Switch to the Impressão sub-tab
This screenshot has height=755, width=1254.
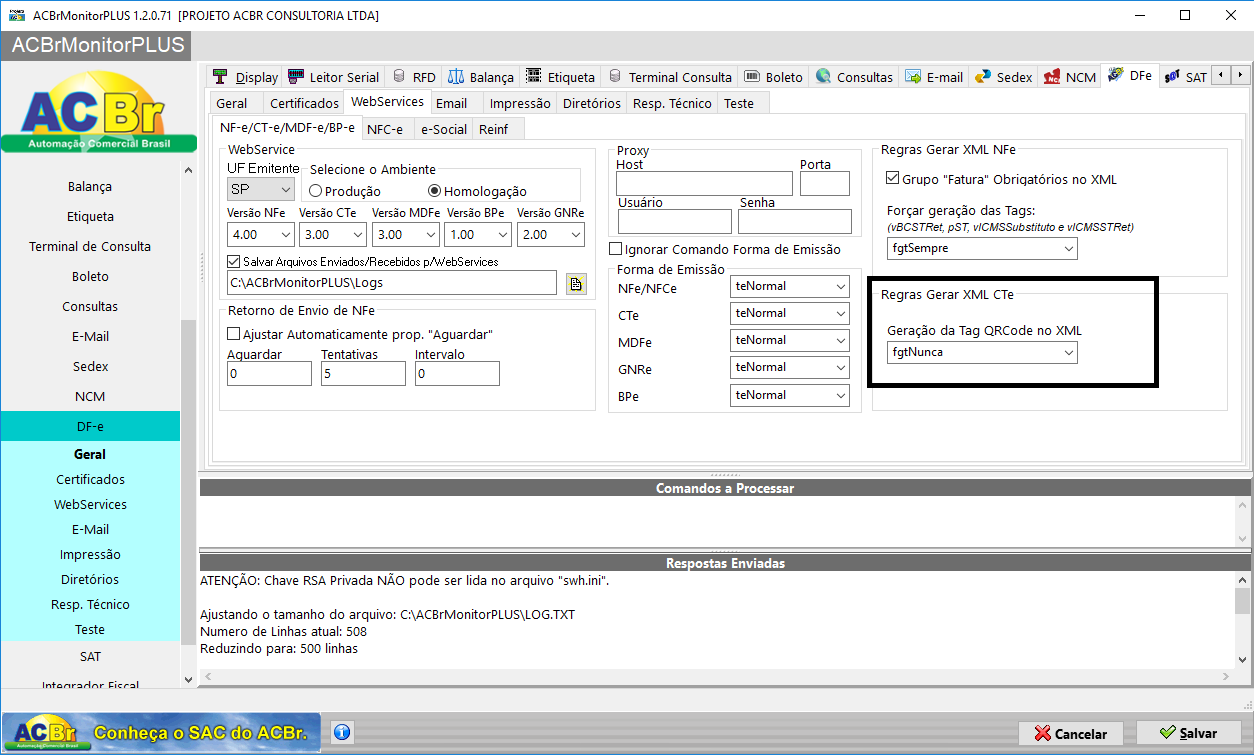[x=520, y=103]
